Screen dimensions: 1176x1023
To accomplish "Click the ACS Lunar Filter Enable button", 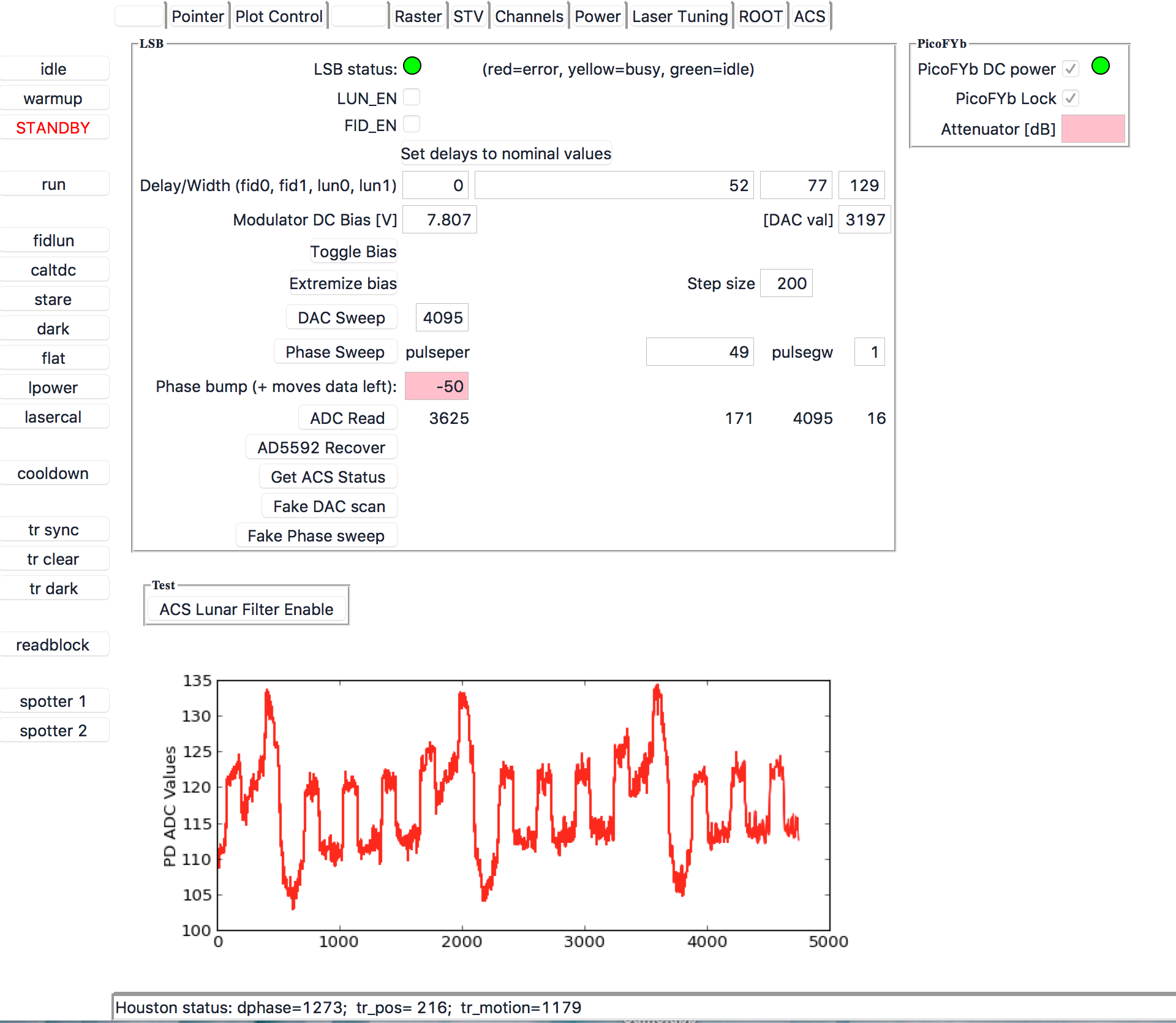I will (x=246, y=610).
